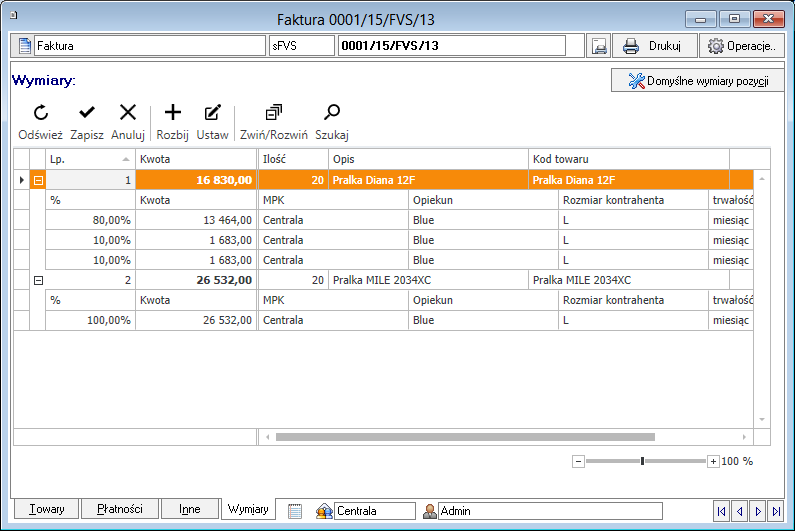Click zoom in plus button
This screenshot has width=795, height=531.
coord(713,462)
